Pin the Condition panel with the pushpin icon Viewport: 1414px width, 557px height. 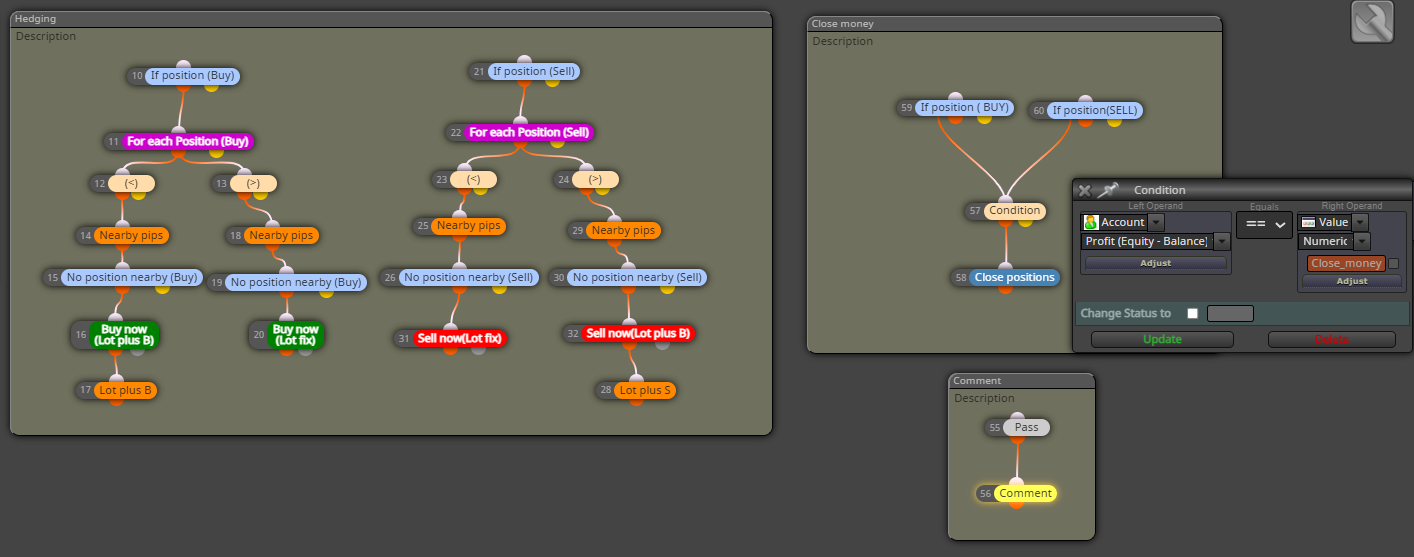tap(1108, 190)
